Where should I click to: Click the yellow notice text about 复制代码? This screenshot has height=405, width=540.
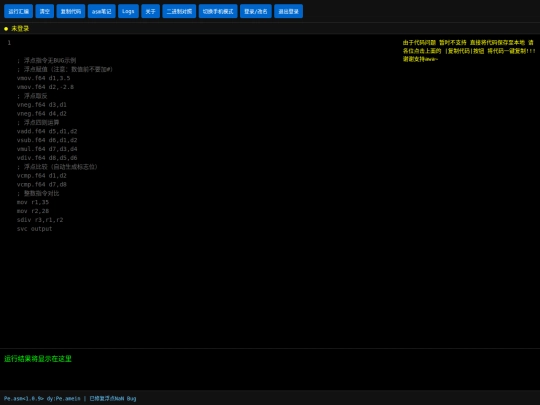[469, 51]
